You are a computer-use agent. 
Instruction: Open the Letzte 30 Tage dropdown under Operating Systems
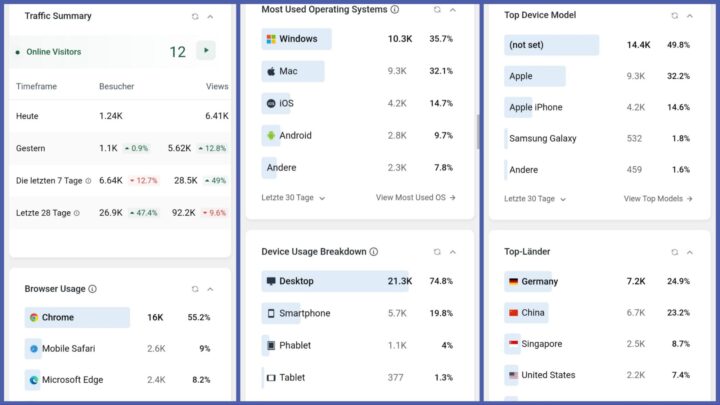[293, 198]
